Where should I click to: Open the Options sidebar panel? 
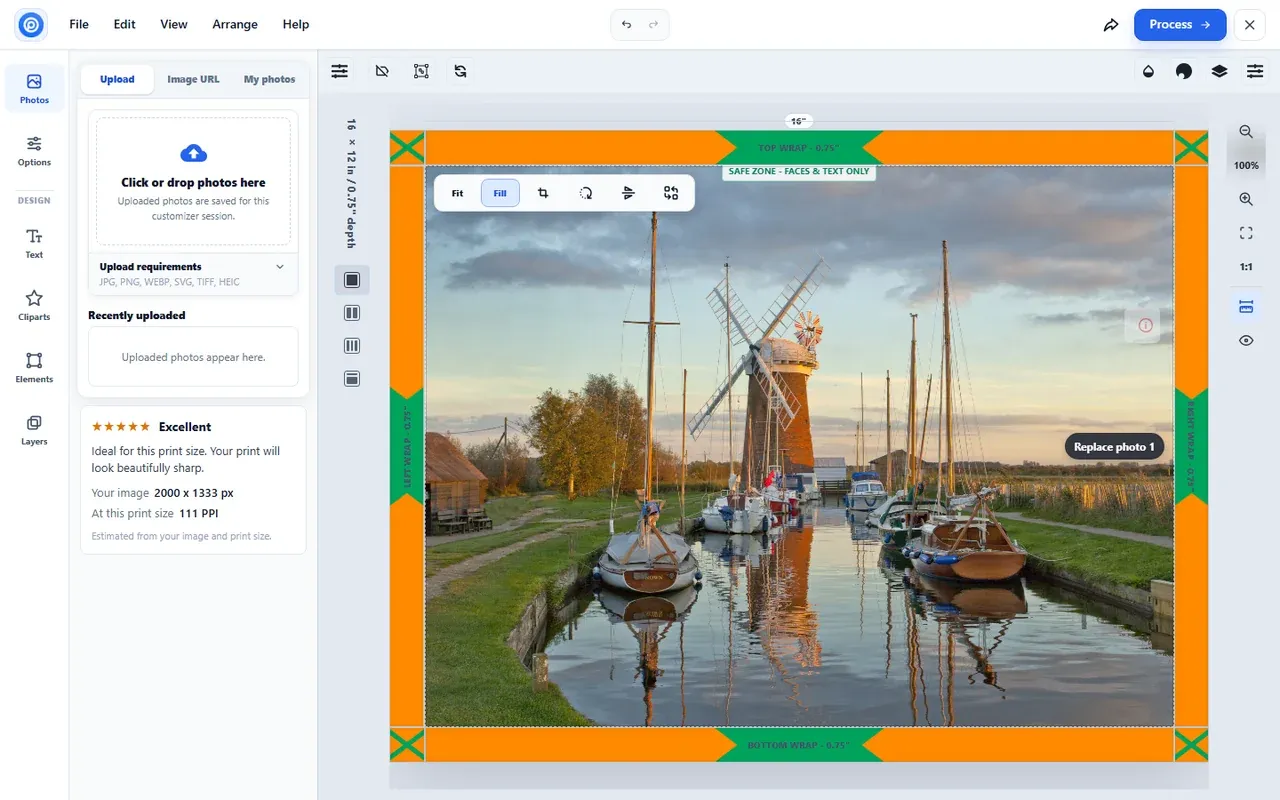click(x=34, y=151)
